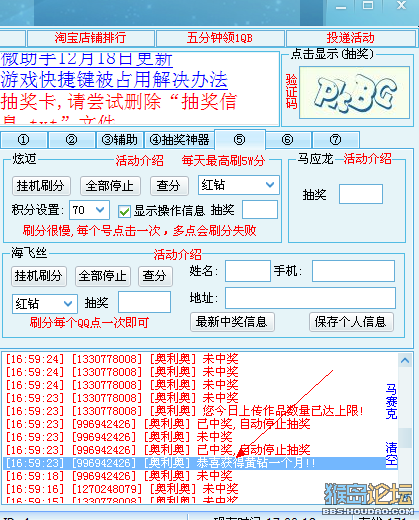Click 挂机刷分 in the 海飞丝 group
419x520 pixels.
[x=39, y=276]
